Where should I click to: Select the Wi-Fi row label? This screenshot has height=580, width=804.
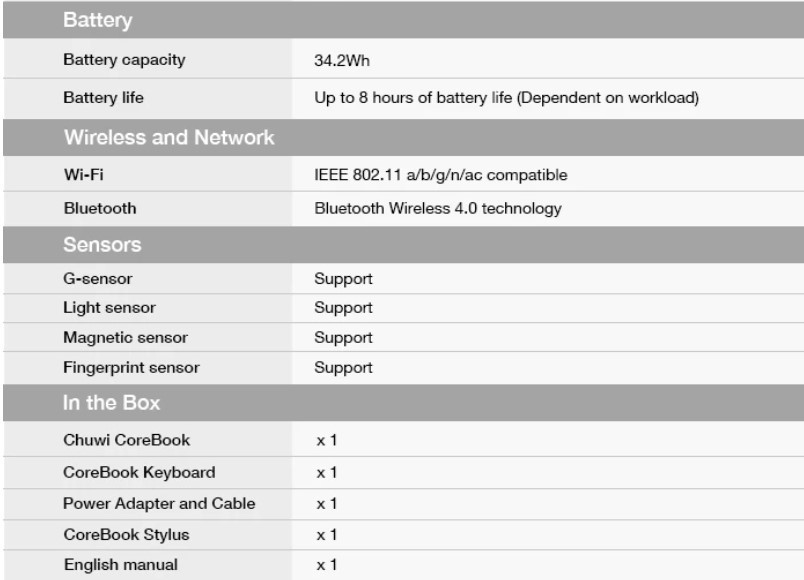point(84,174)
